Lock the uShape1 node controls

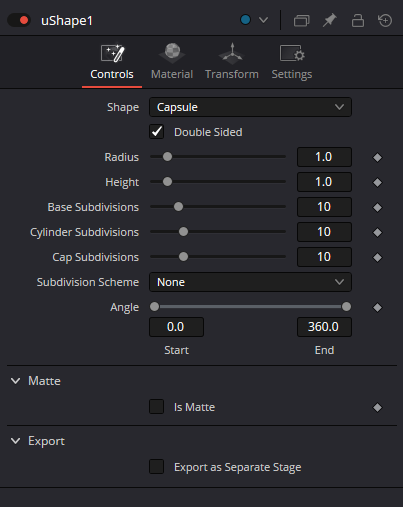pyautogui.click(x=358, y=20)
